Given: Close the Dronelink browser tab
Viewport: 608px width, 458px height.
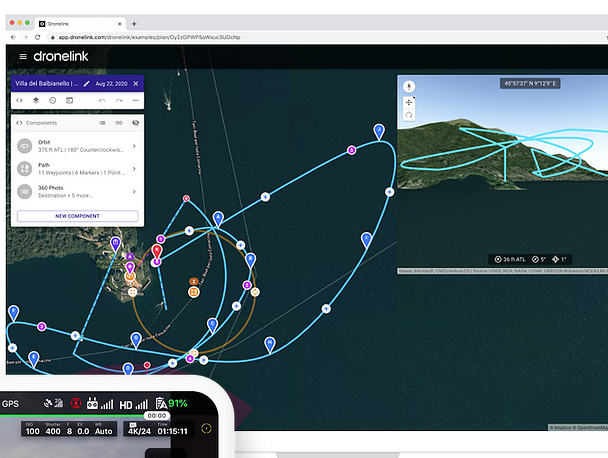Looking at the screenshot, I should click(x=120, y=24).
